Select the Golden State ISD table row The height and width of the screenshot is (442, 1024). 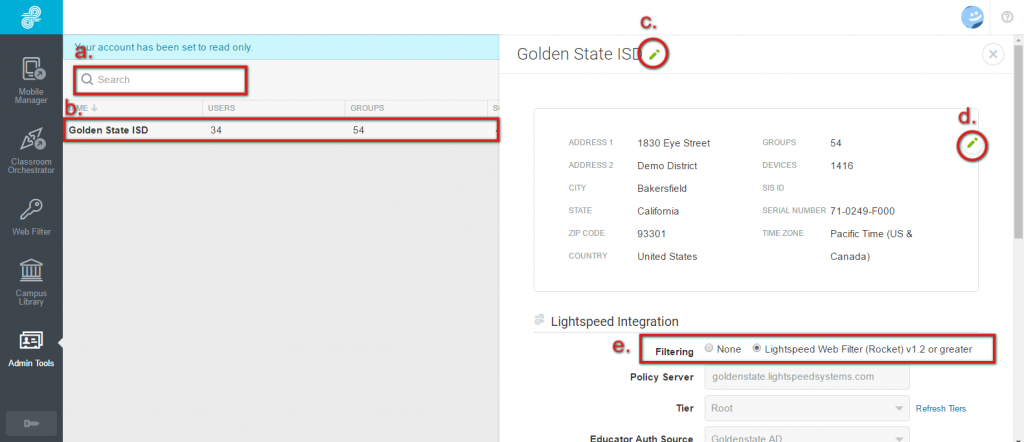[x=281, y=130]
